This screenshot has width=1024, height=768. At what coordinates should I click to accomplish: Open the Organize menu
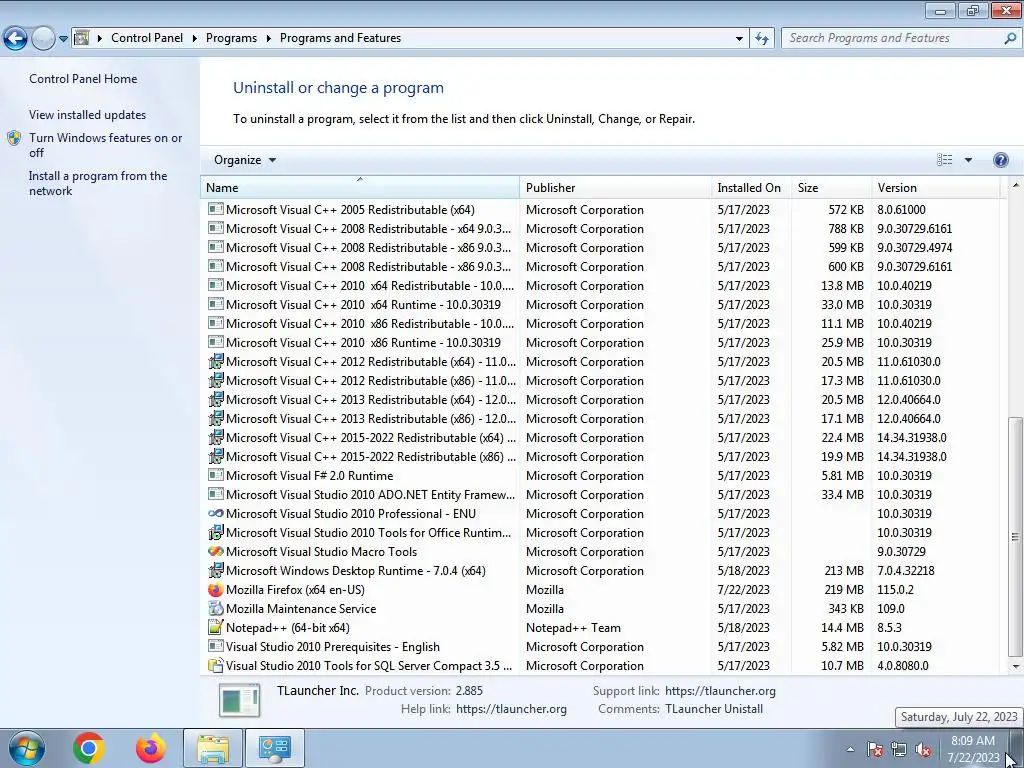[245, 160]
